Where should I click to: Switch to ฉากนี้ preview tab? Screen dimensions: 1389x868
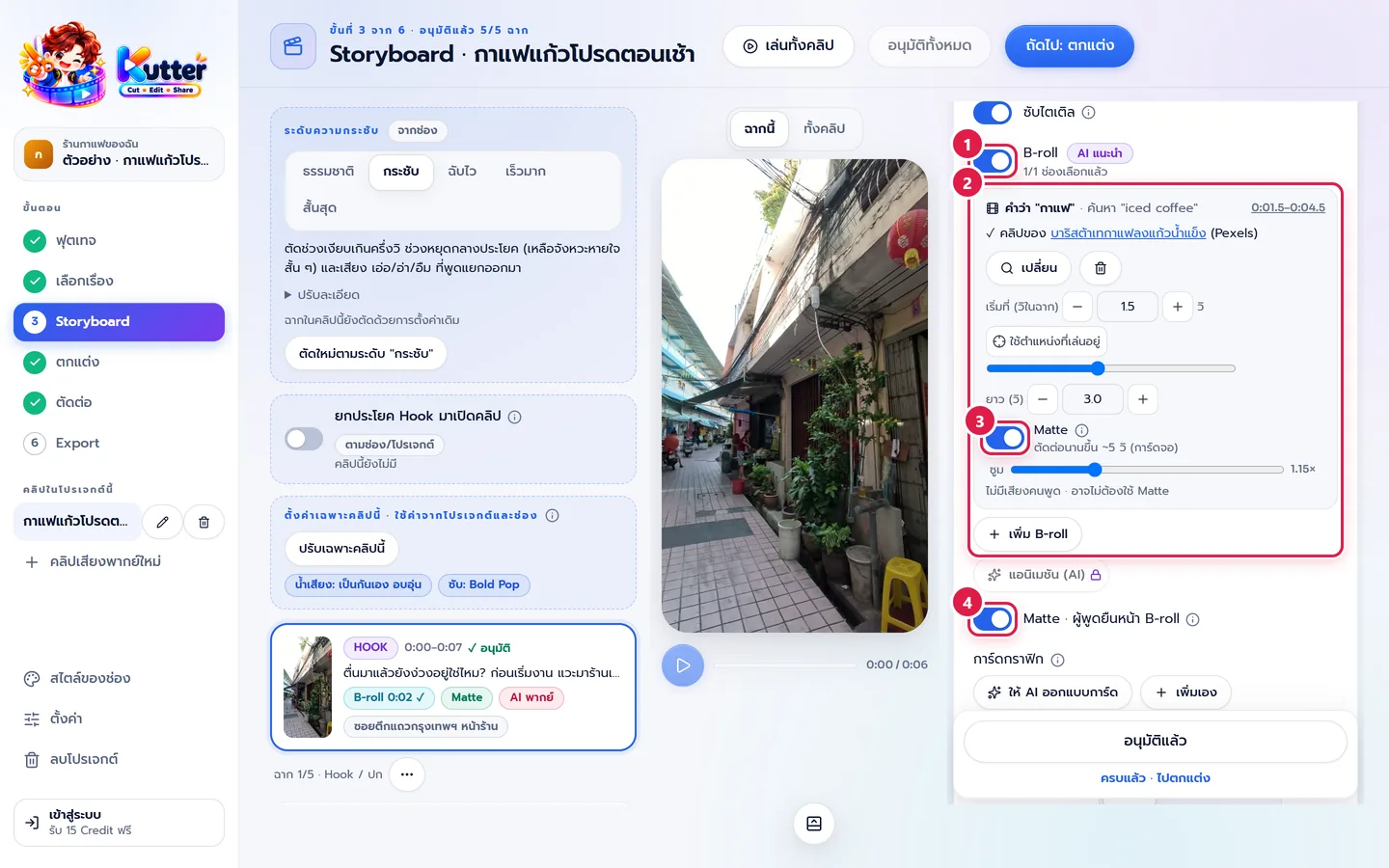759,128
